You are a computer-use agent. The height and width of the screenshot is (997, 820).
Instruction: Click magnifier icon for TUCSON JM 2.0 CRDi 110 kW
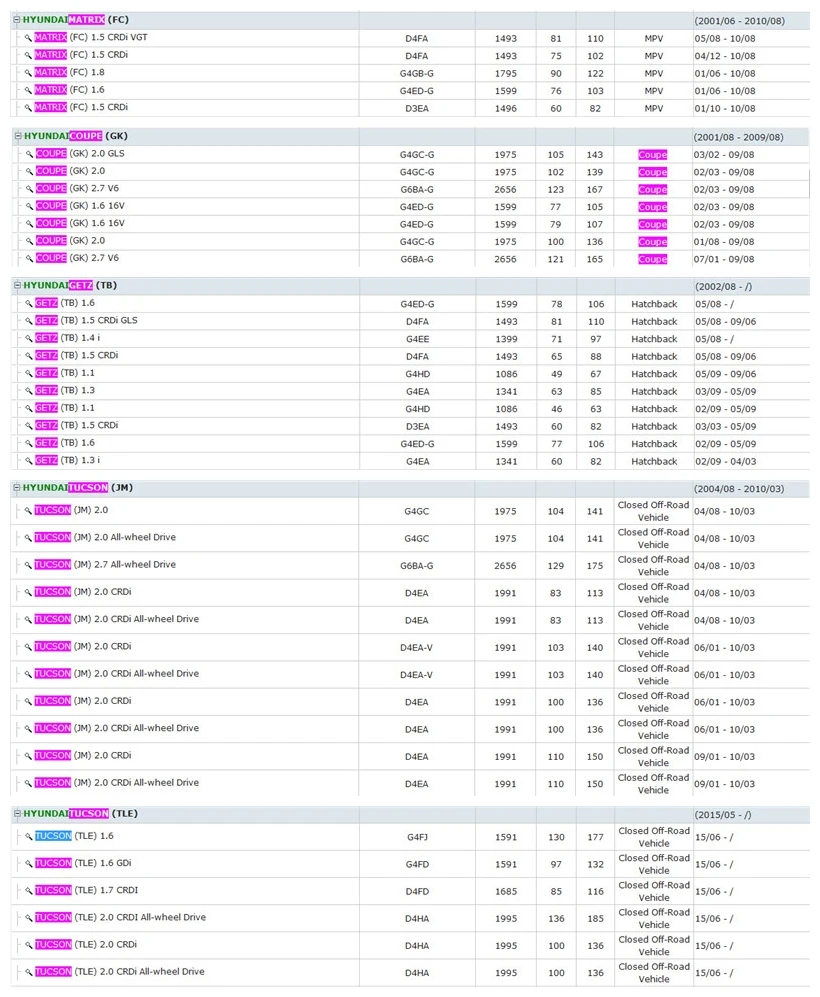(x=28, y=756)
